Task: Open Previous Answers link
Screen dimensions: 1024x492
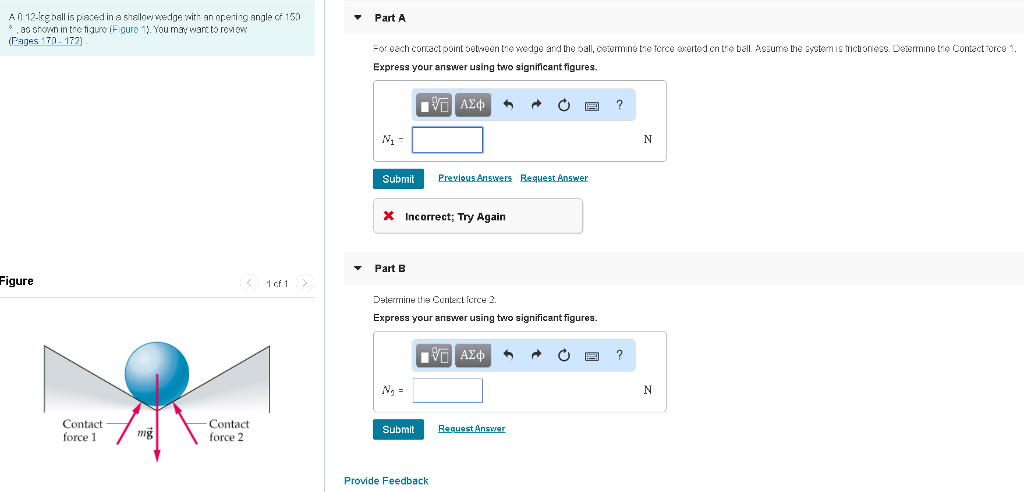Action: 475,178
